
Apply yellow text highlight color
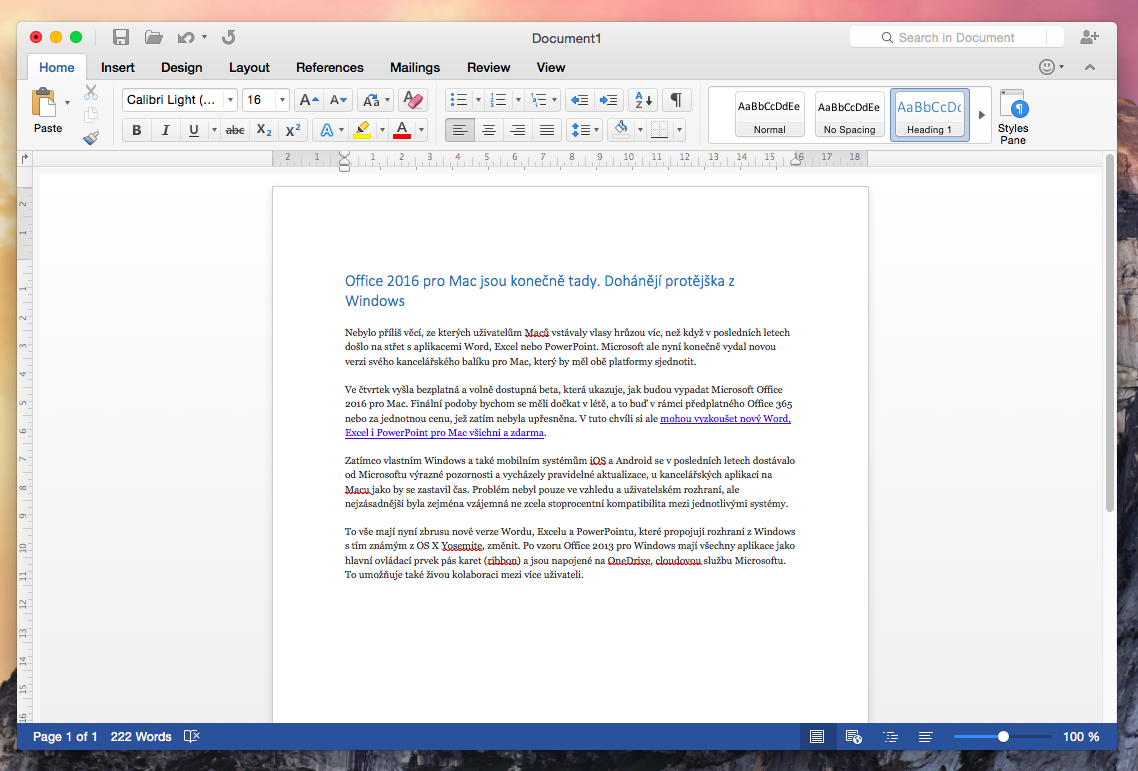click(x=361, y=130)
